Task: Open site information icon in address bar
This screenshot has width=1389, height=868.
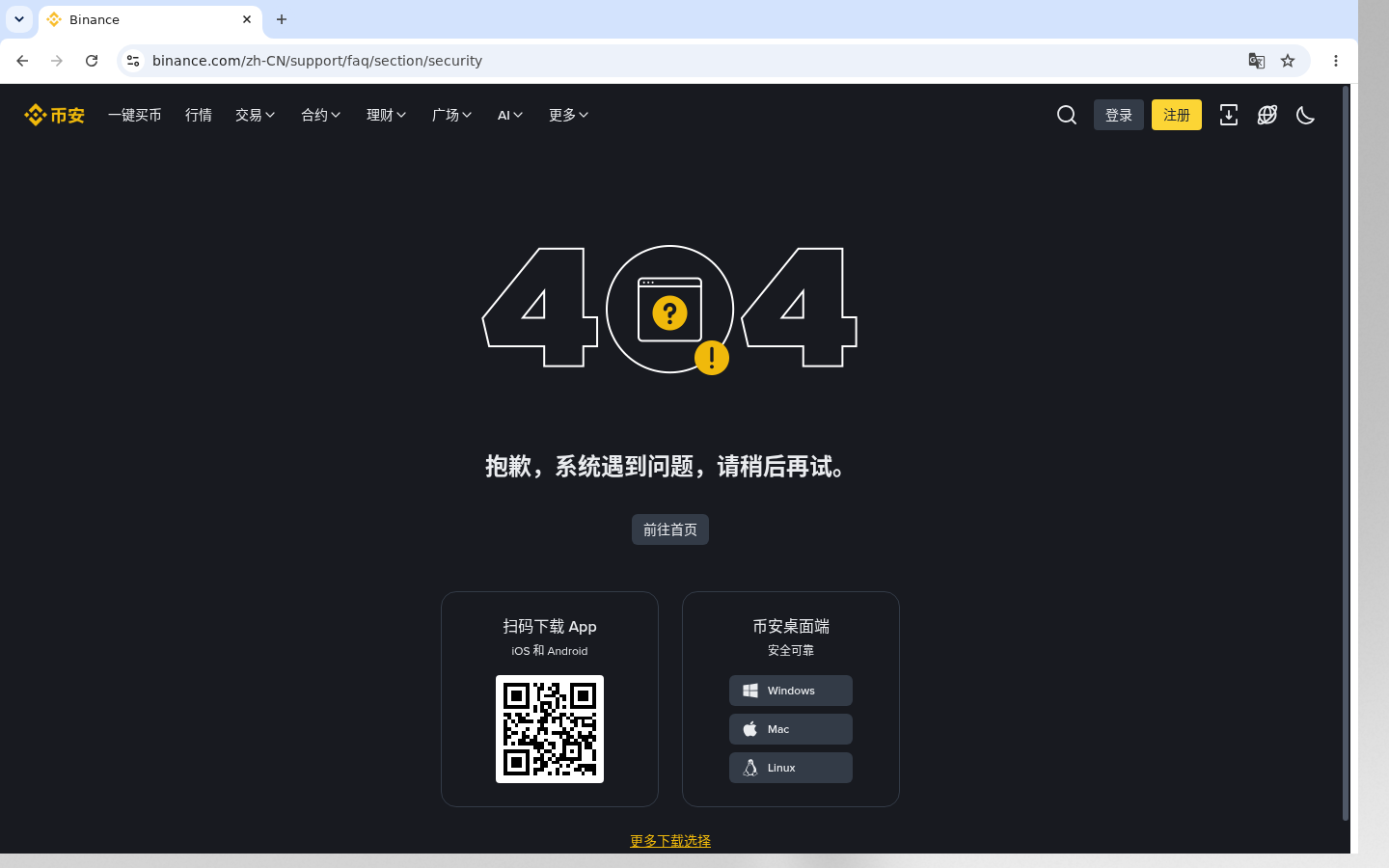Action: (133, 61)
